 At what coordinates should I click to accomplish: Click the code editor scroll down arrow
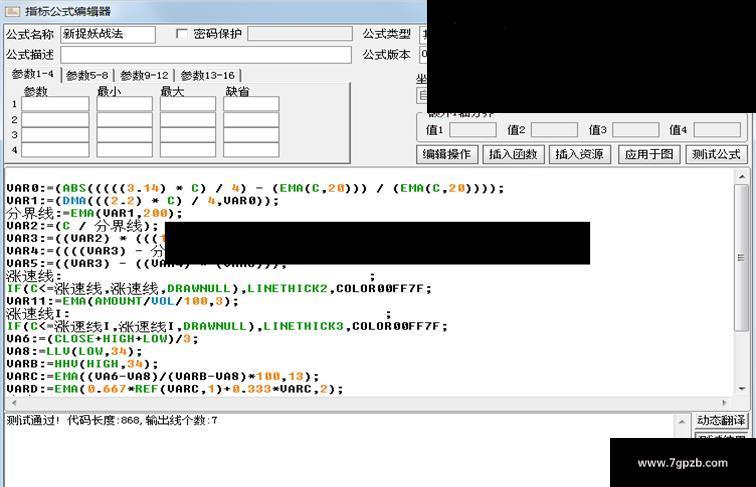742,389
